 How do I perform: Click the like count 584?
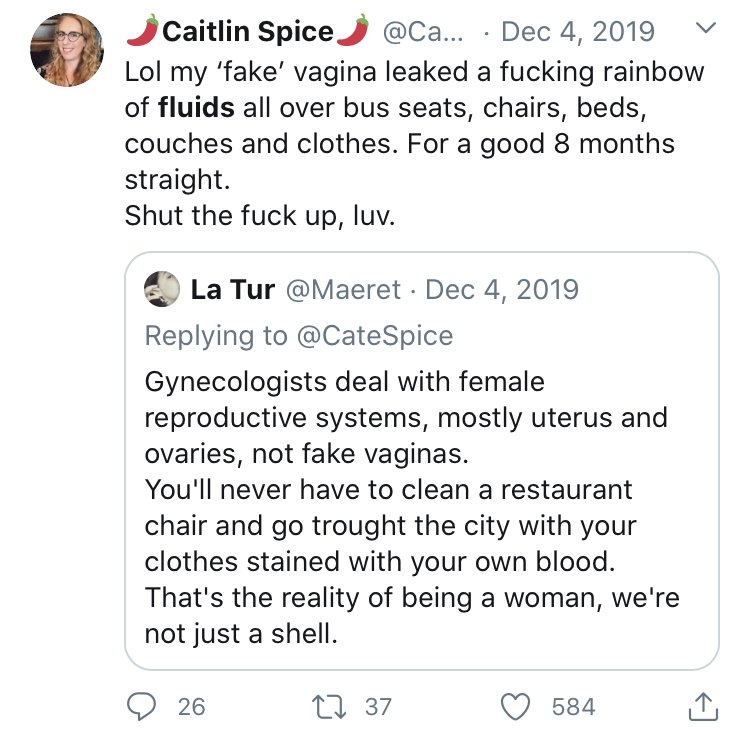(574, 707)
